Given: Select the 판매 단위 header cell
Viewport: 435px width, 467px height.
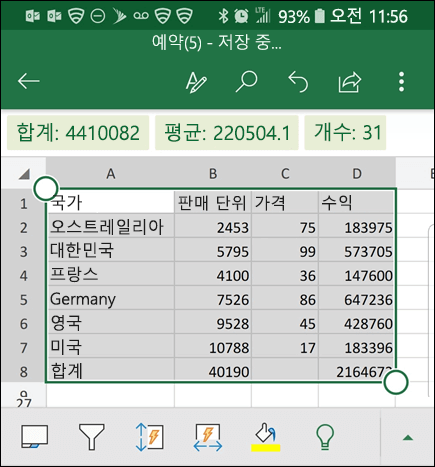Looking at the screenshot, I should [x=213, y=202].
